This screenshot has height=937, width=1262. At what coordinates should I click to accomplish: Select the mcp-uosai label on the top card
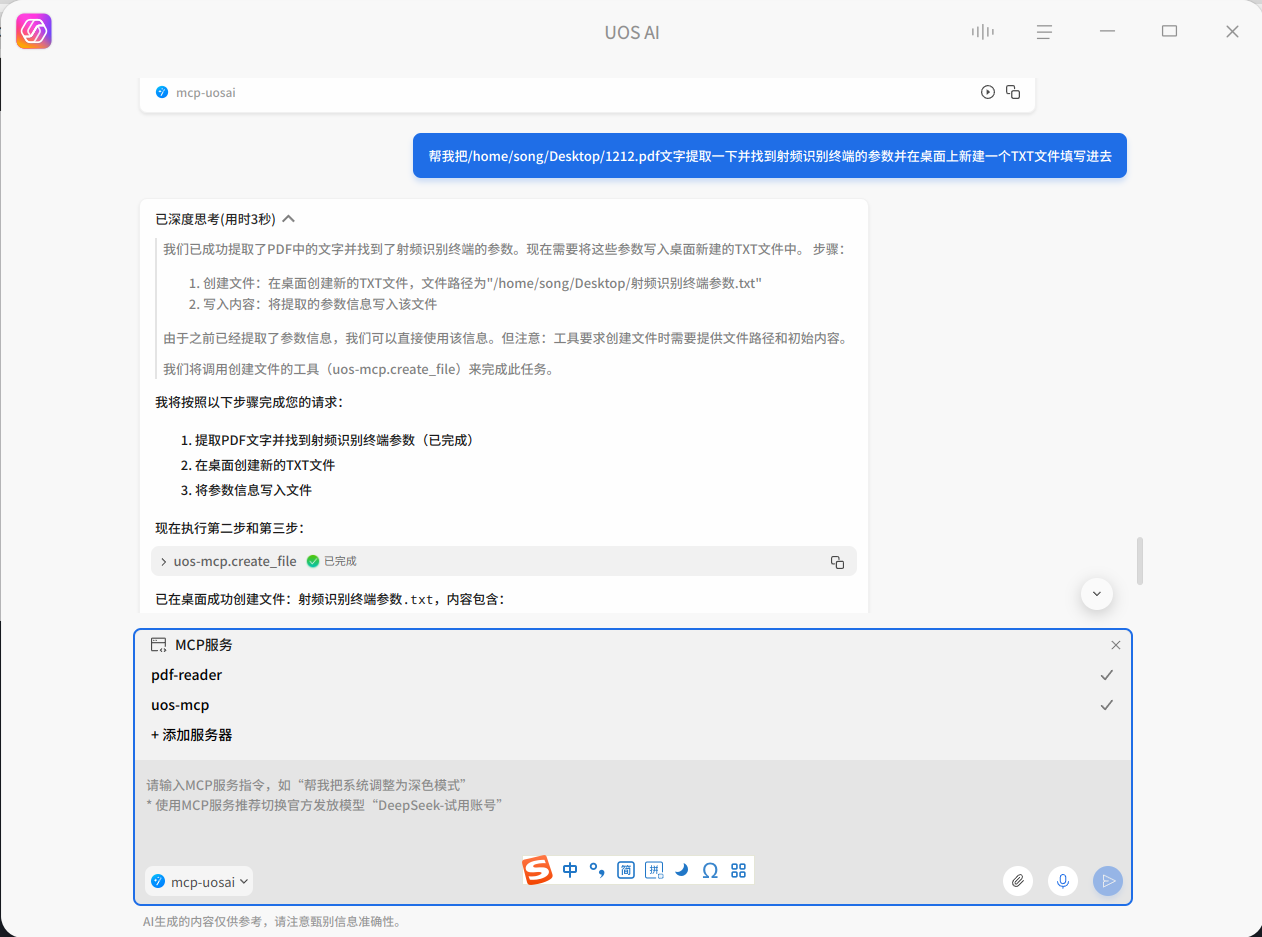(x=206, y=92)
